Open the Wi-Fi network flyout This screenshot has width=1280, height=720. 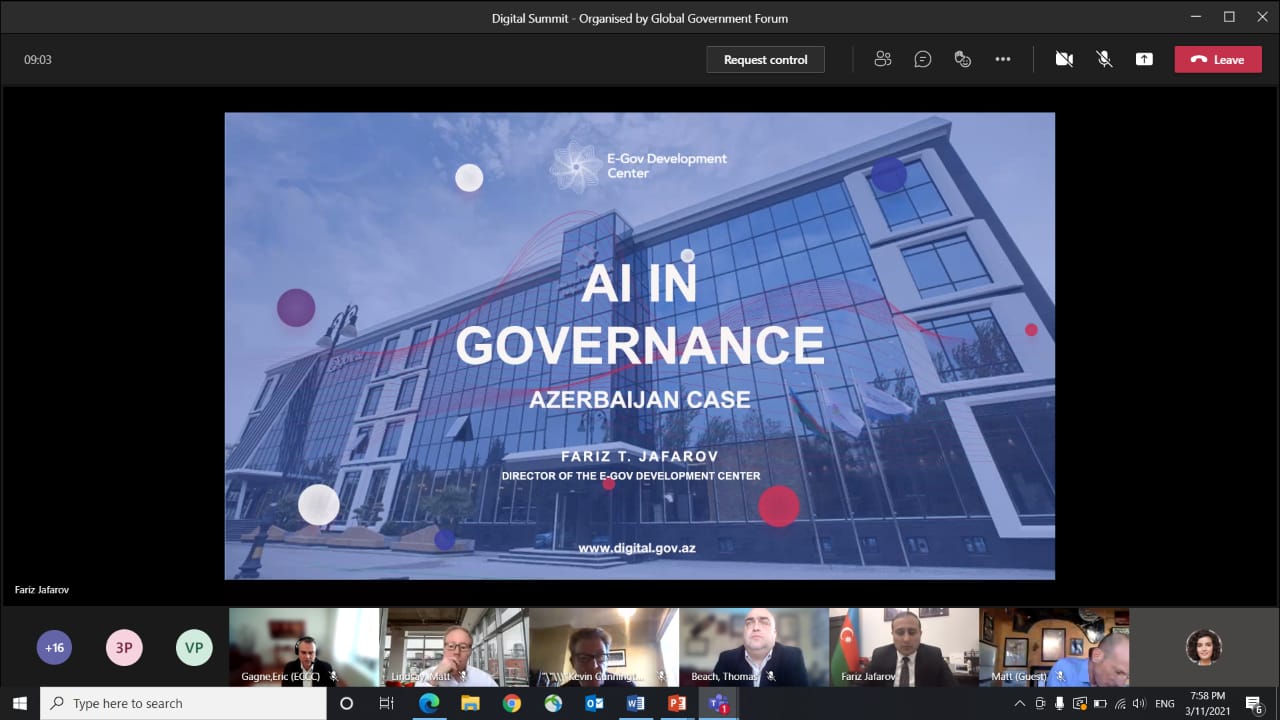[x=1120, y=703]
